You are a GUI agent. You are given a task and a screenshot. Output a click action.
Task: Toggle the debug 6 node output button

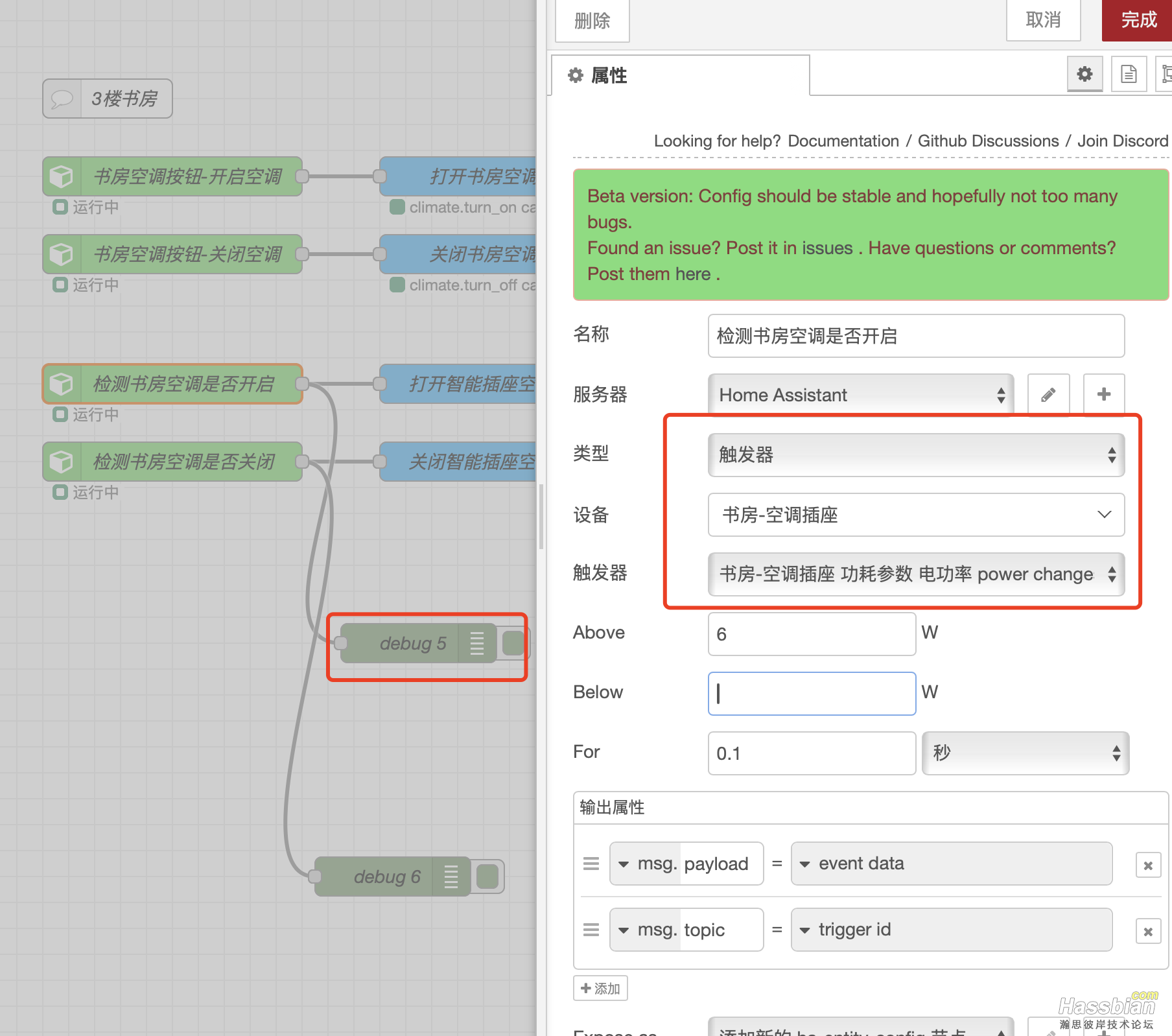pyautogui.click(x=487, y=877)
